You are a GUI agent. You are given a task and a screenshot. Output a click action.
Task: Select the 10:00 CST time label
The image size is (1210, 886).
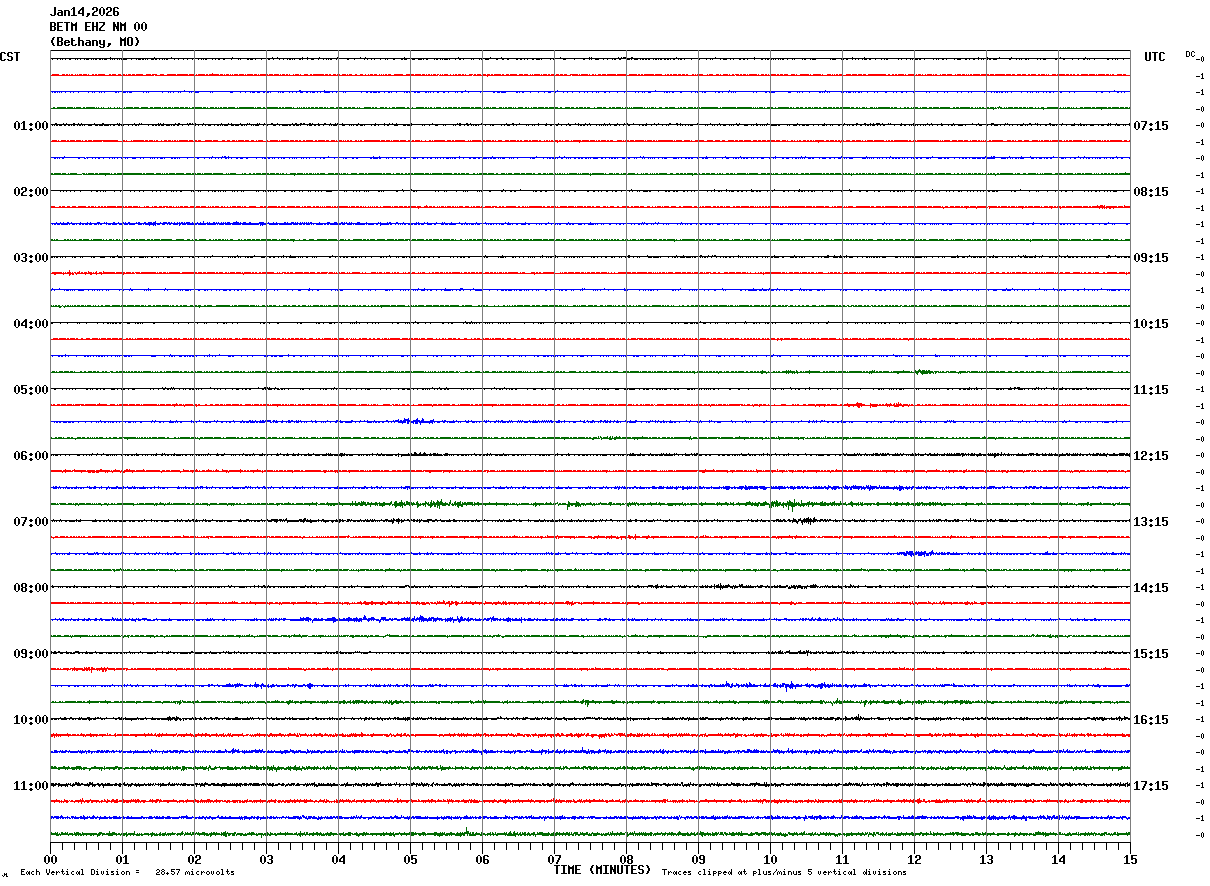[31, 720]
